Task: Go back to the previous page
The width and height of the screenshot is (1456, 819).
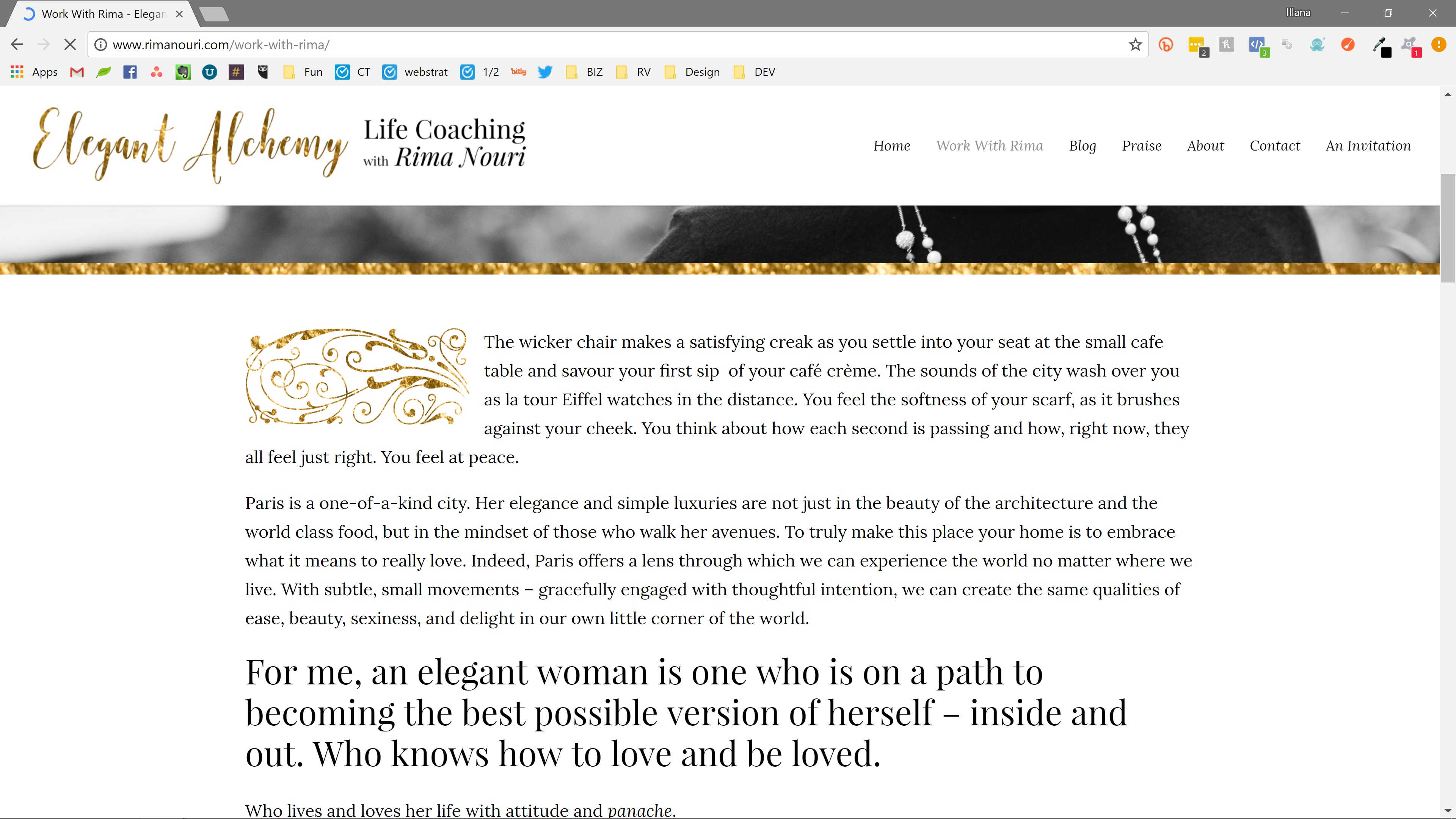Action: click(x=17, y=45)
